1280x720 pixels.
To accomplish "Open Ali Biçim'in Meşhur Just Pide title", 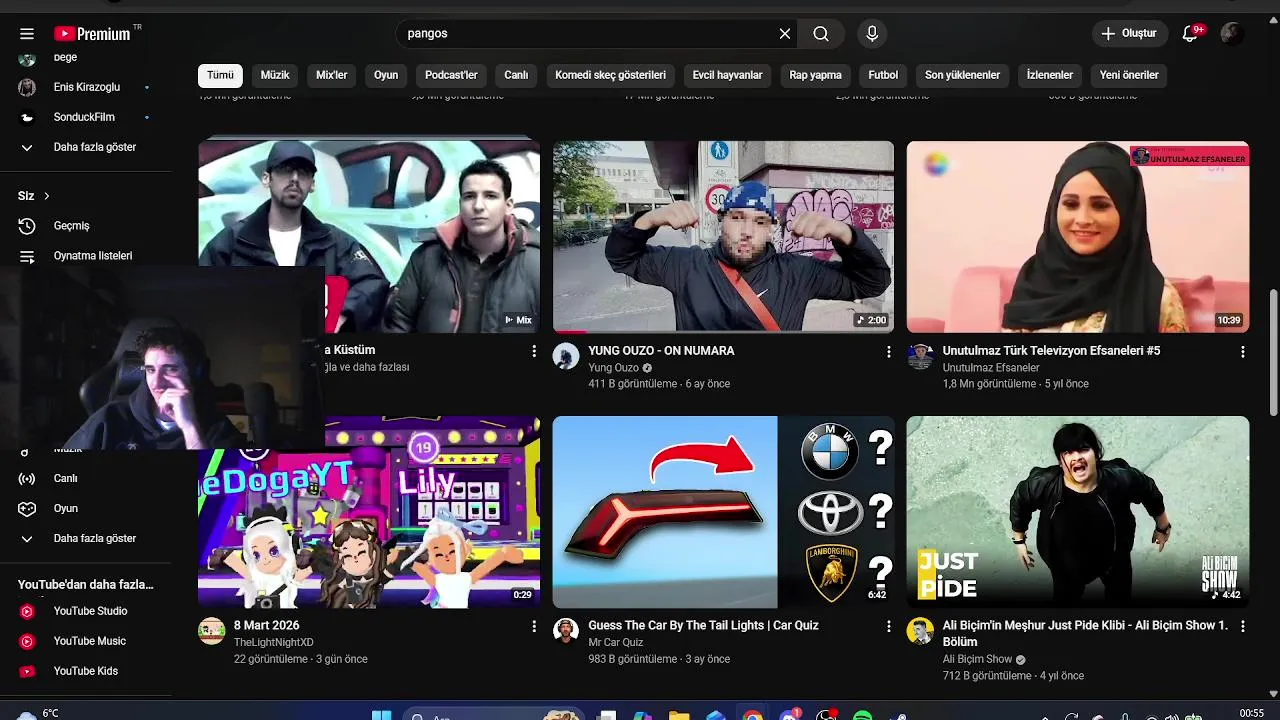I will [x=1085, y=633].
